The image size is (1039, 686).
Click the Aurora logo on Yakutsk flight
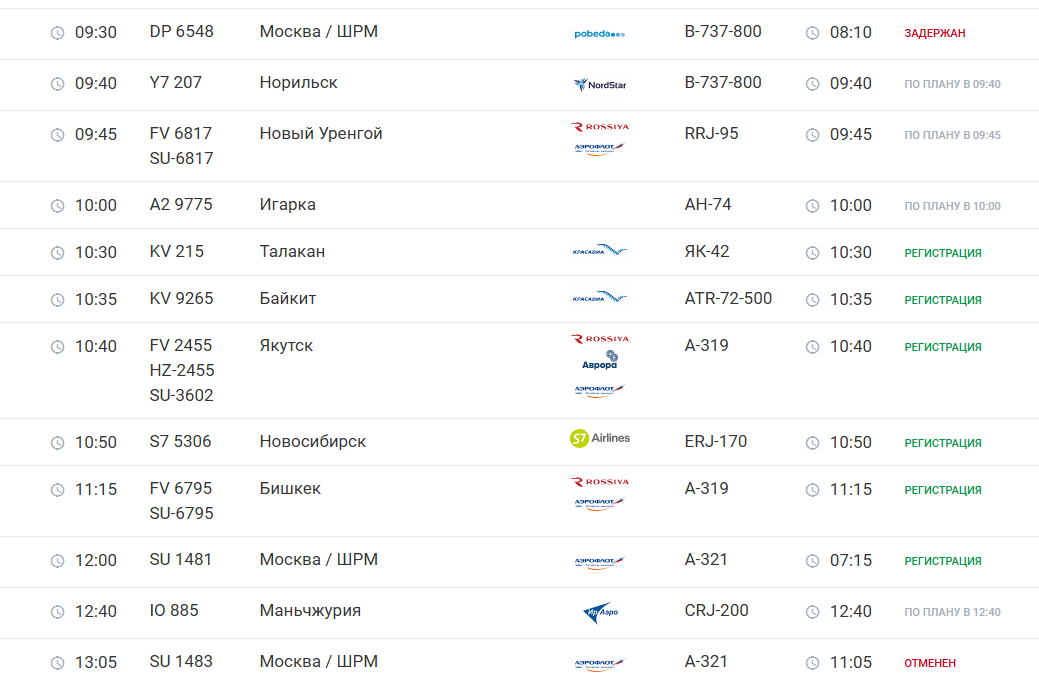pos(600,361)
